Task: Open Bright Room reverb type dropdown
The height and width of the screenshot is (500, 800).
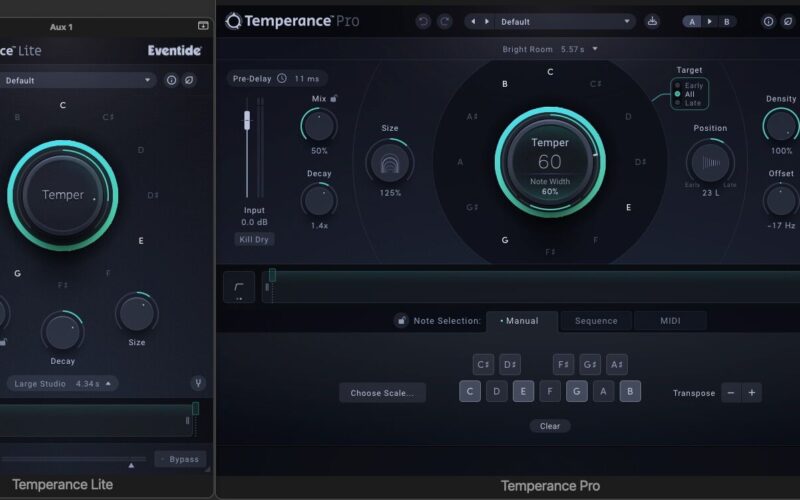Action: [549, 49]
